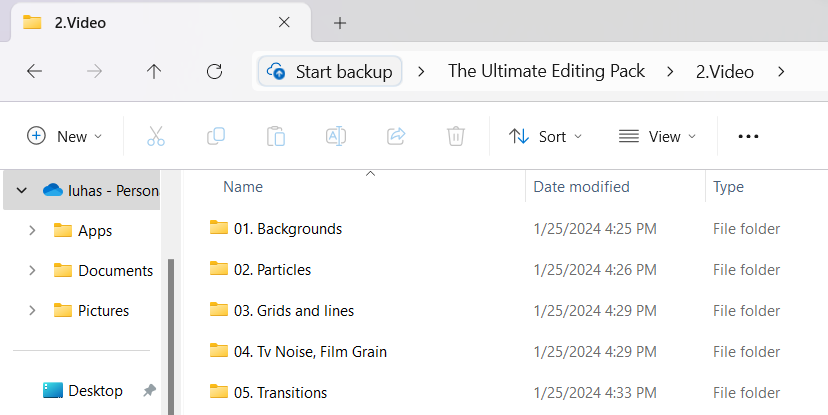This screenshot has width=828, height=415.
Task: Click the Delete trash can icon
Action: 456,136
